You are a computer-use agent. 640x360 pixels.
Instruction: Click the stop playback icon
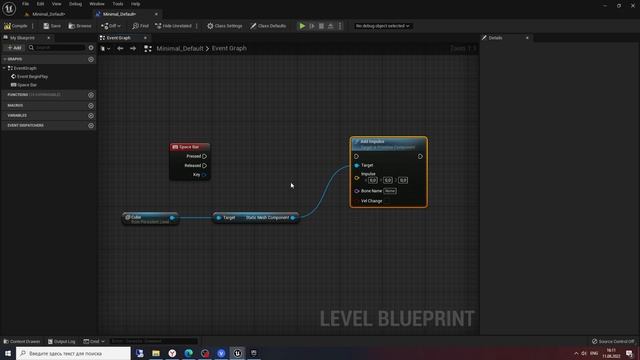click(321, 26)
